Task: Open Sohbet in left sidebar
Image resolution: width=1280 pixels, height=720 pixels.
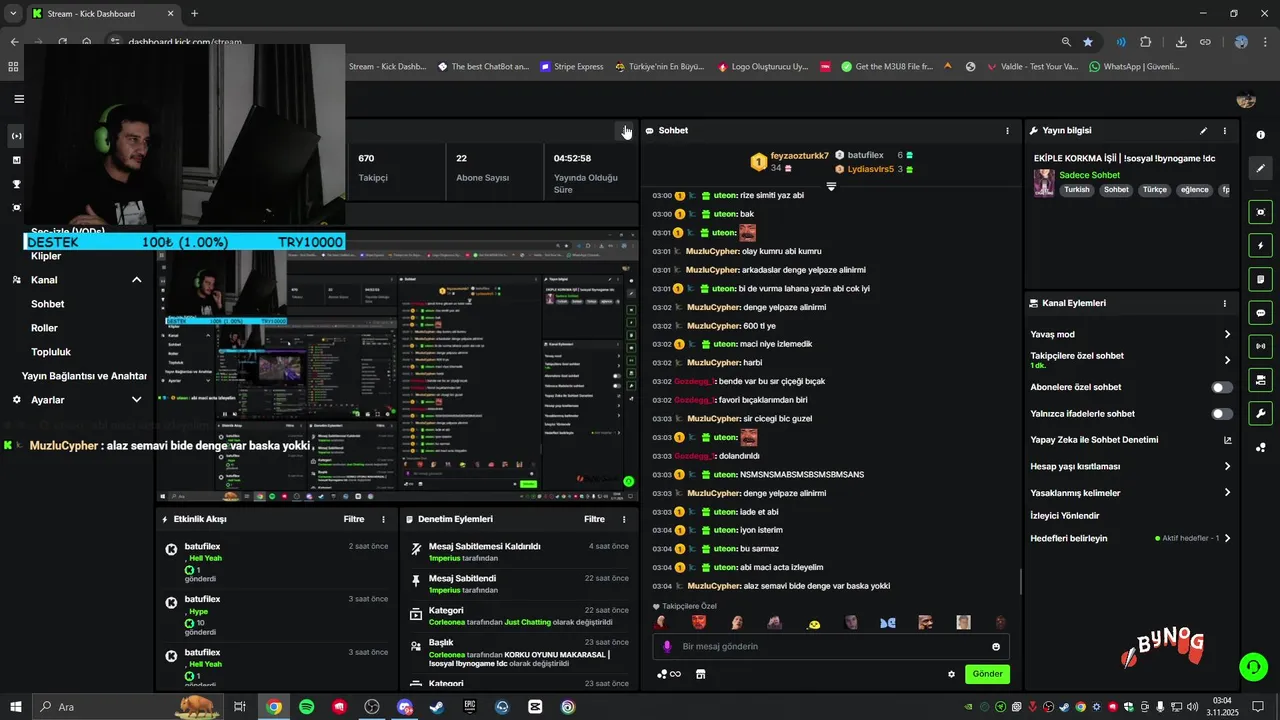Action: click(x=47, y=304)
